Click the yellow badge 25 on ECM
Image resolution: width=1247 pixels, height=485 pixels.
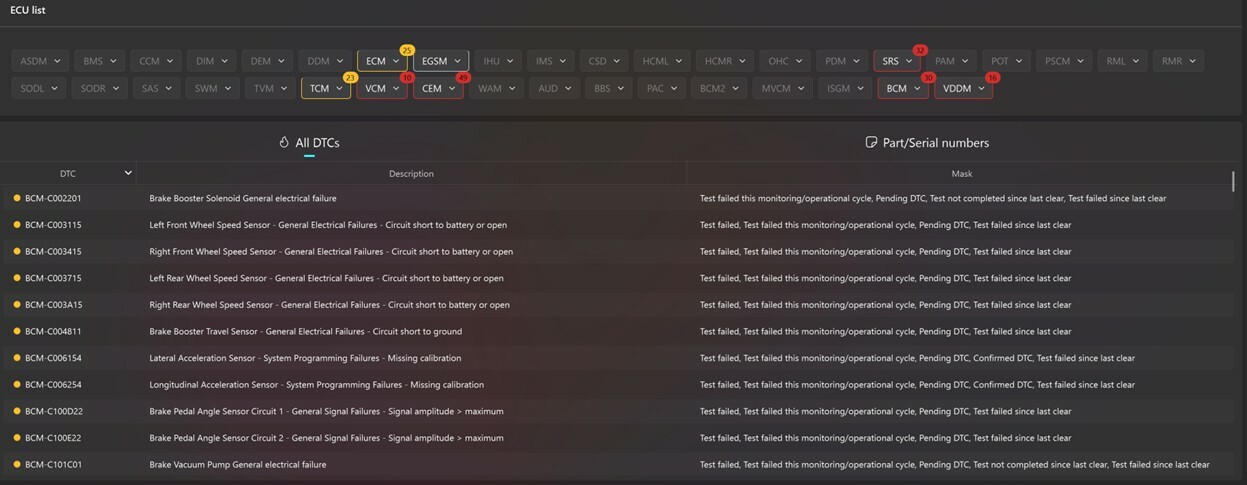pyautogui.click(x=407, y=50)
